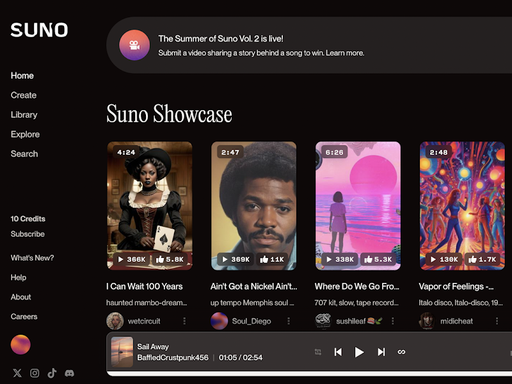Play the Sail Away track

pos(359,352)
